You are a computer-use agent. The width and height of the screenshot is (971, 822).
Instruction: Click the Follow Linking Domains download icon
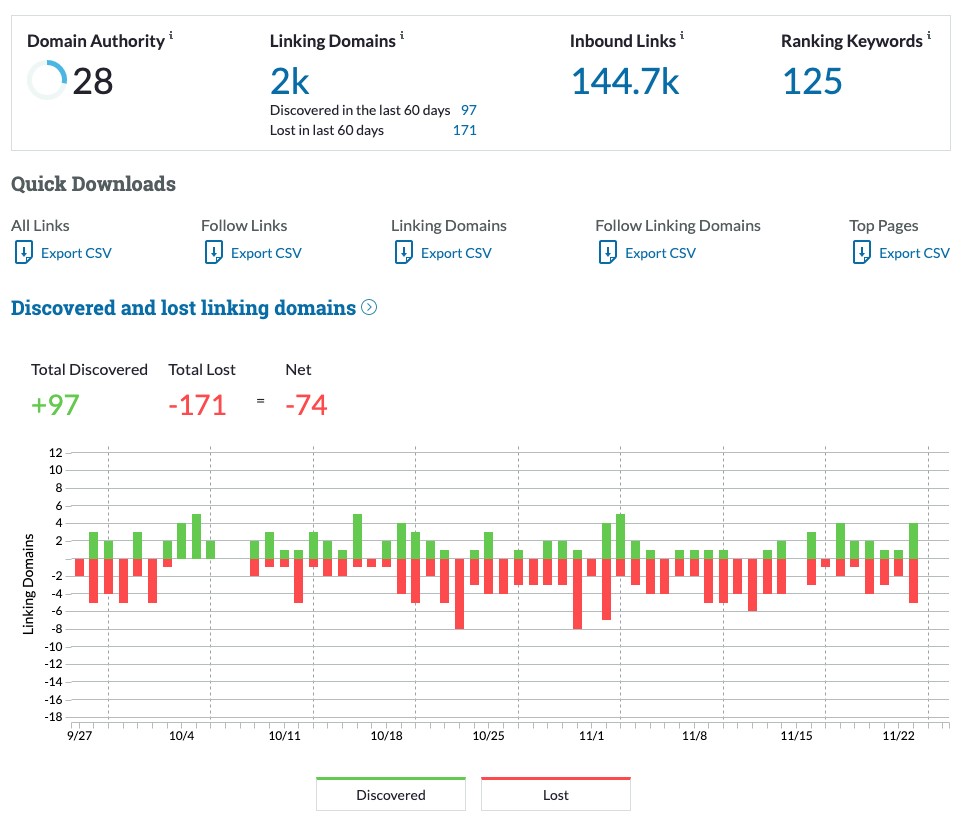[x=608, y=253]
